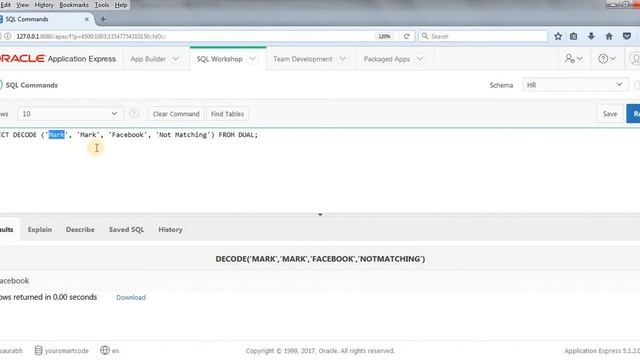Open the Help question-mark menu
The image size is (640, 360).
point(607,59)
